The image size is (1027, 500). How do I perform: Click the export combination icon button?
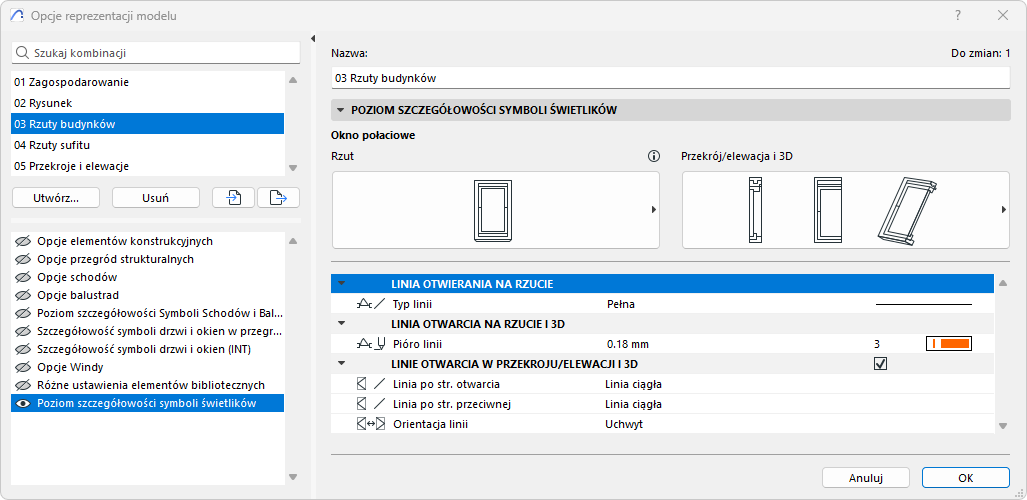pos(278,198)
